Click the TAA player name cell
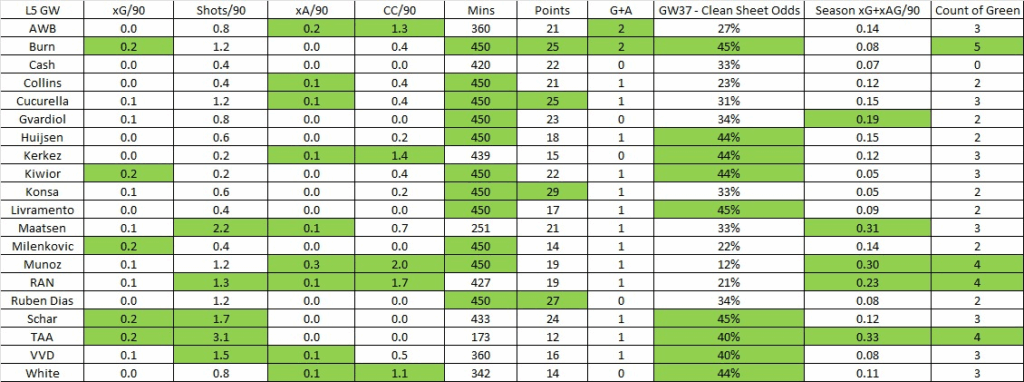 [x=42, y=336]
